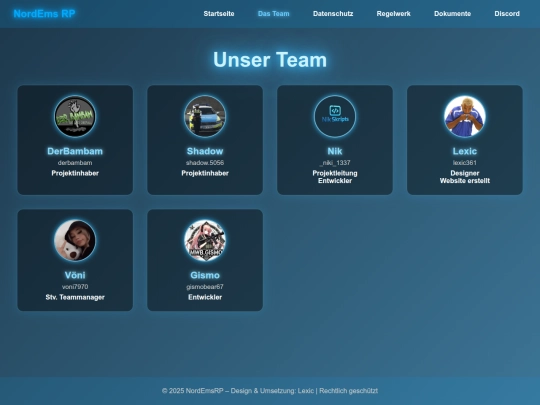Click the username _niki_1337

(335, 163)
